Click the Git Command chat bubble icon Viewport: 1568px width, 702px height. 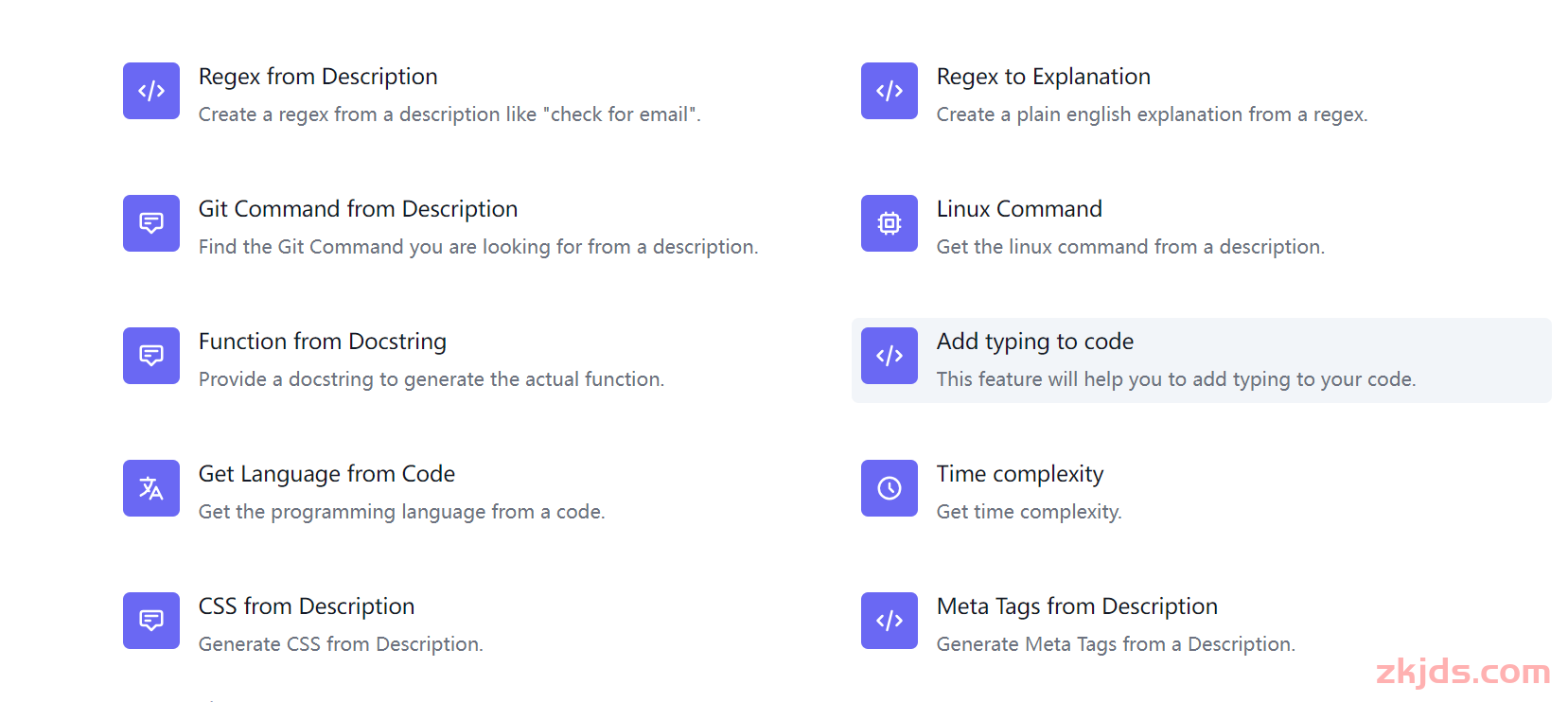pos(151,223)
